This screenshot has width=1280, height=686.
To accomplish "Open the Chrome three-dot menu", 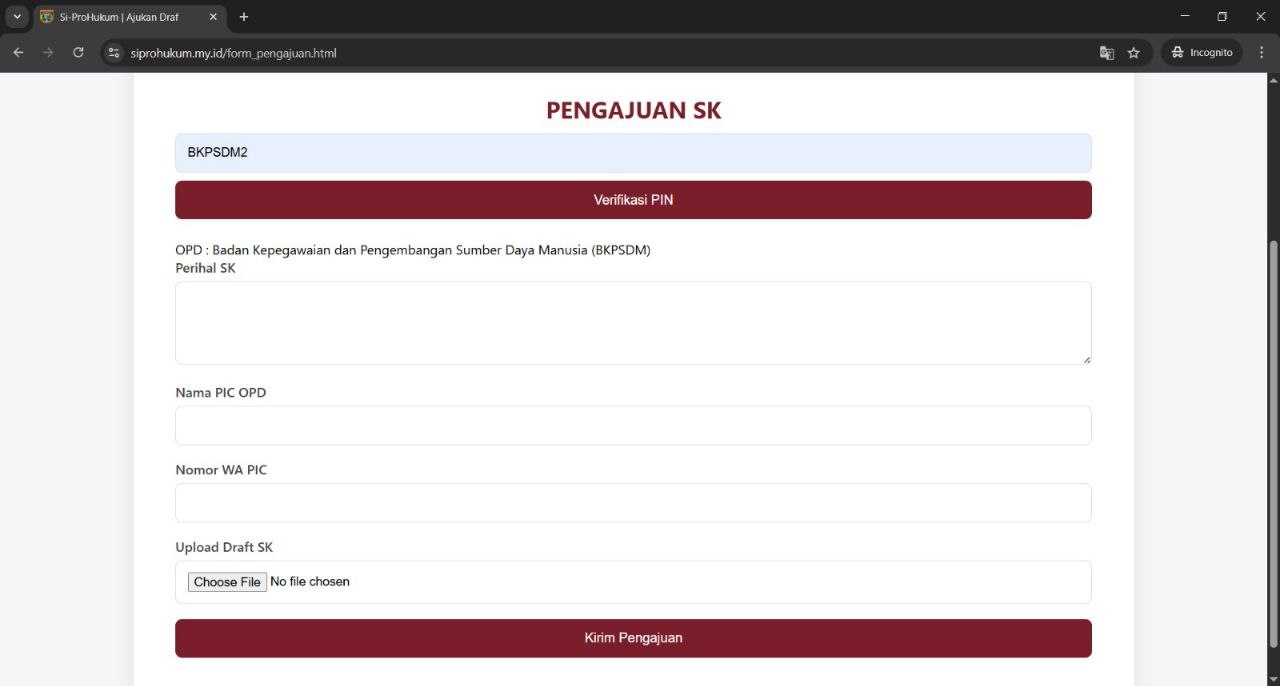I will pyautogui.click(x=1261, y=52).
